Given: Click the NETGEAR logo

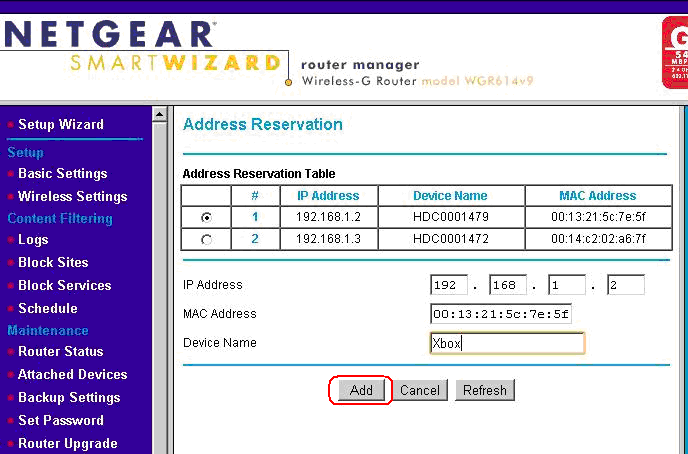Looking at the screenshot, I should pos(110,34).
